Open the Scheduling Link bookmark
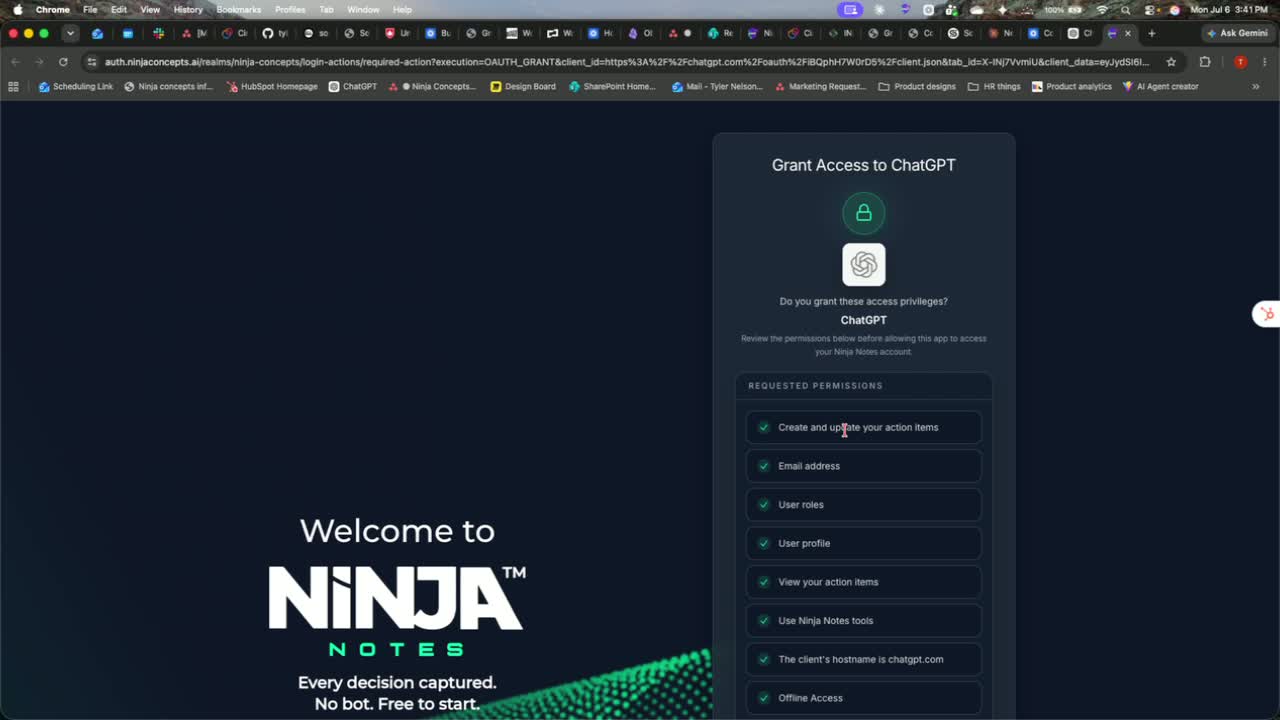This screenshot has width=1280, height=720. tap(76, 87)
